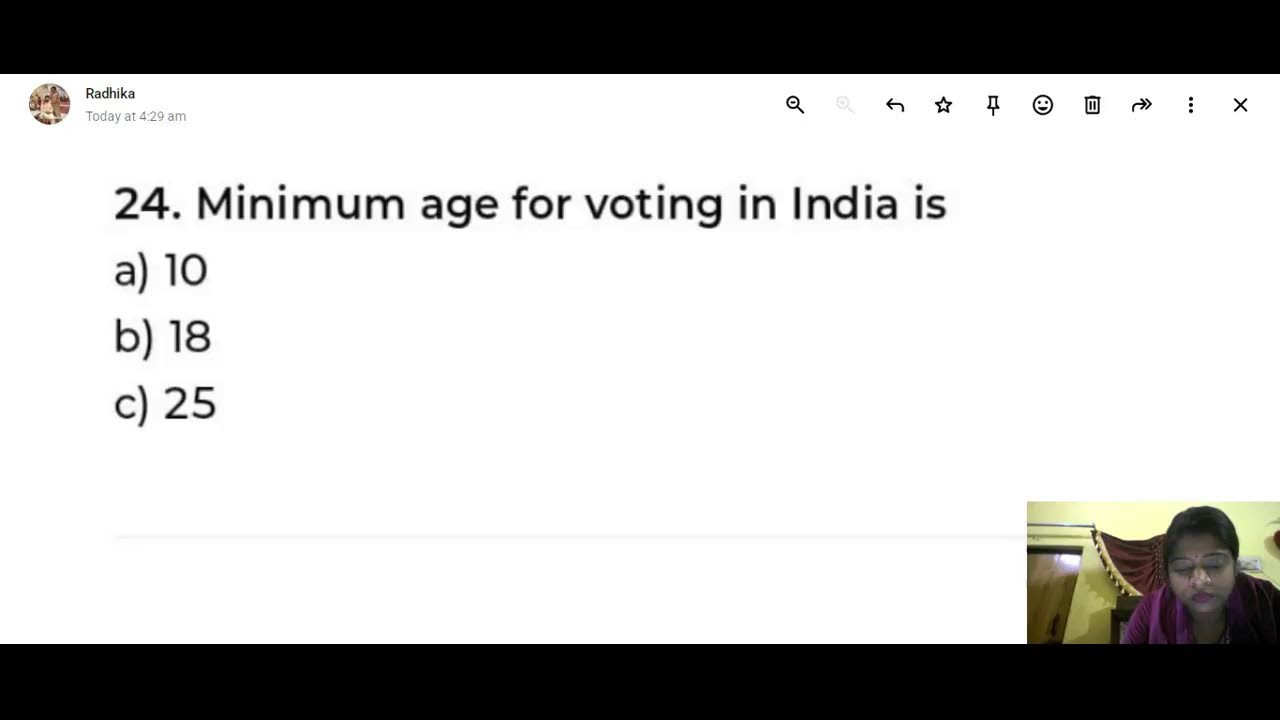Click the greyed-out zoom out magnifier
Image resolution: width=1280 pixels, height=720 pixels.
tap(845, 105)
